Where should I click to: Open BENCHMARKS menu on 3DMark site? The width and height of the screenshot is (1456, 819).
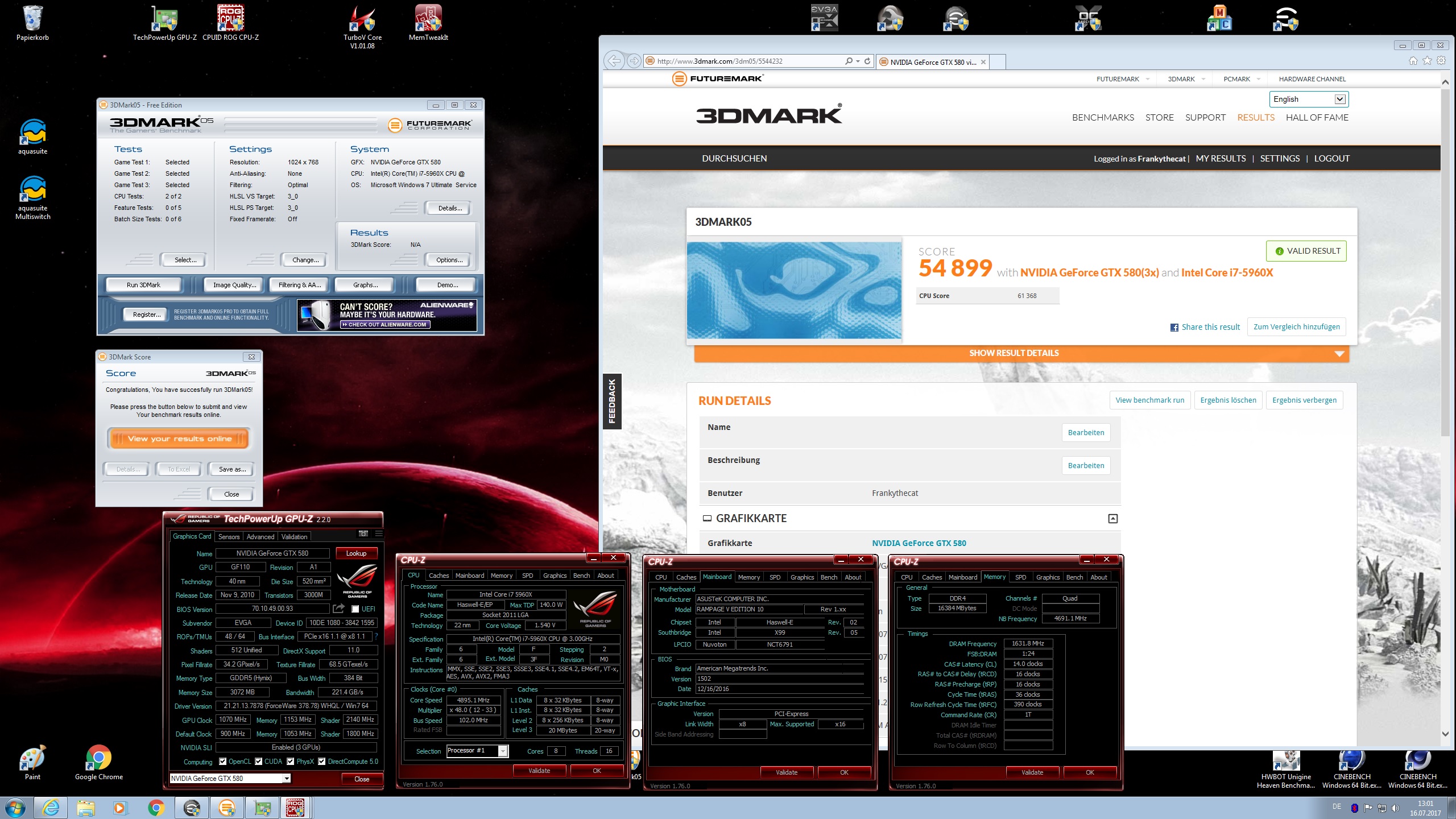tap(1103, 117)
